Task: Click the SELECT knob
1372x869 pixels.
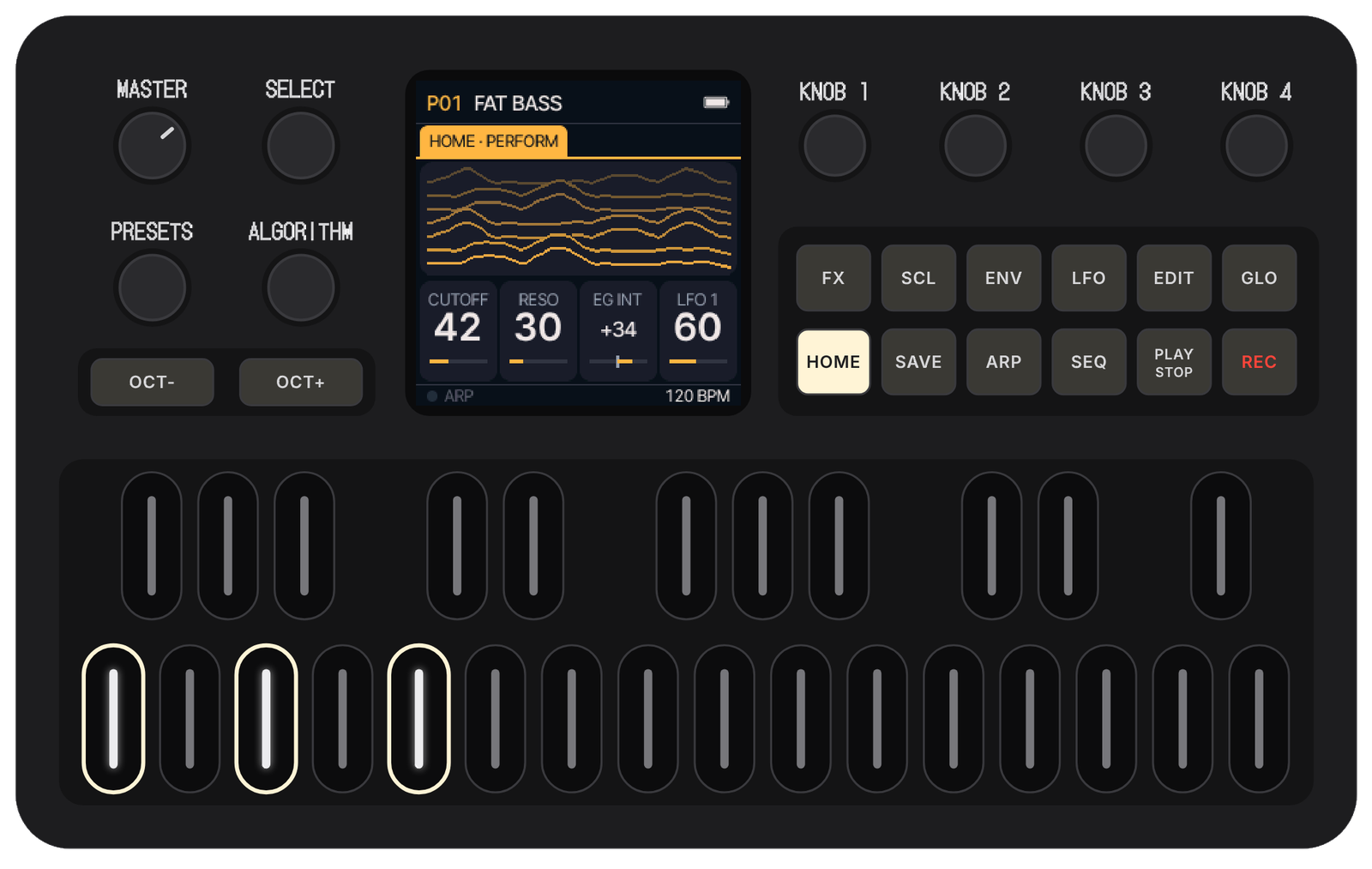Action: coord(300,146)
